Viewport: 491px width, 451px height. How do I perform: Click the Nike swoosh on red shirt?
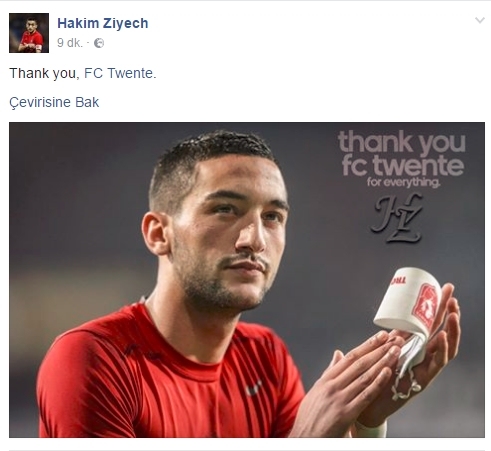[x=253, y=388]
